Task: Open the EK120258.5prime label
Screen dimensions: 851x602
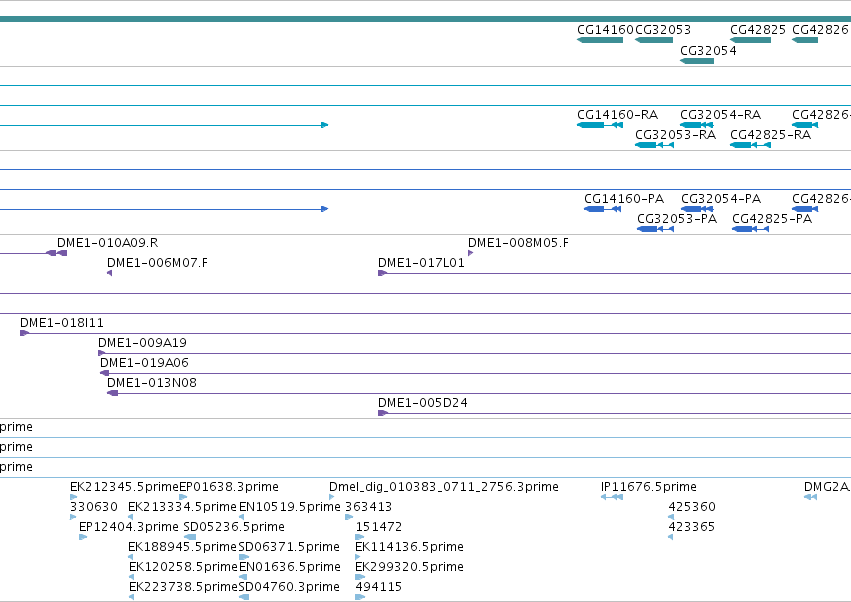Action: click(183, 567)
